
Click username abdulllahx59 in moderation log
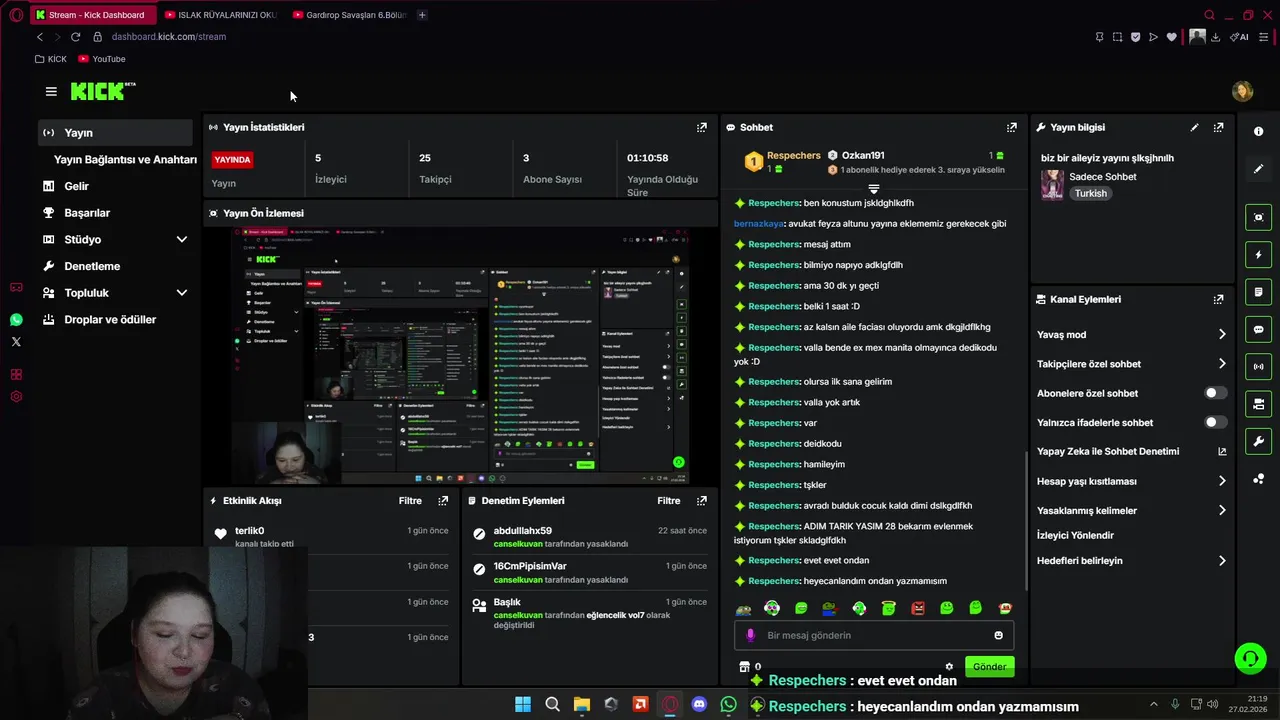tap(522, 531)
